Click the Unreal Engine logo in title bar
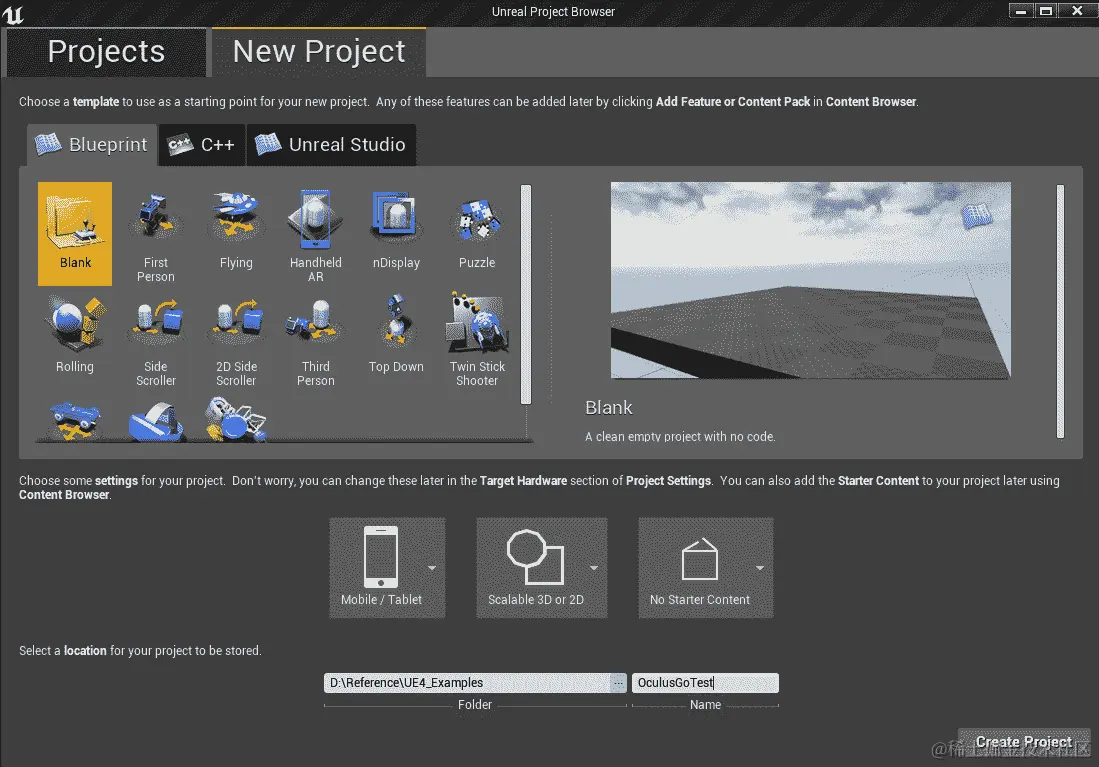 click(x=13, y=13)
